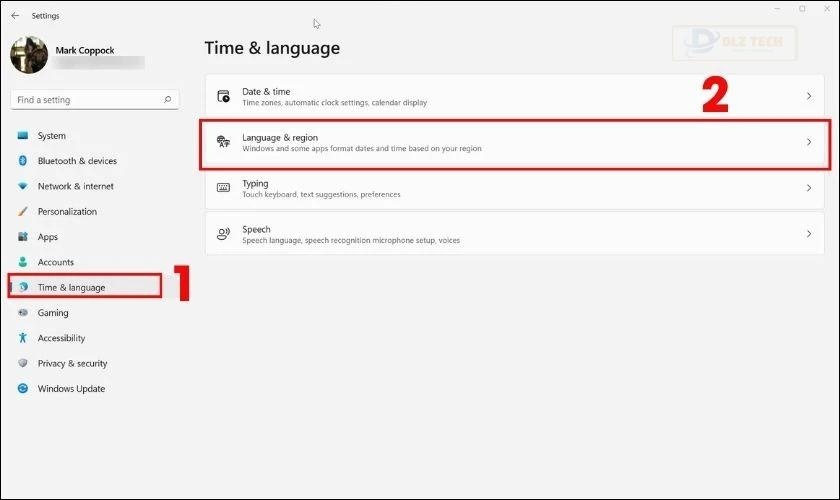Open Typing settings title
The height and width of the screenshot is (500, 840).
255,183
